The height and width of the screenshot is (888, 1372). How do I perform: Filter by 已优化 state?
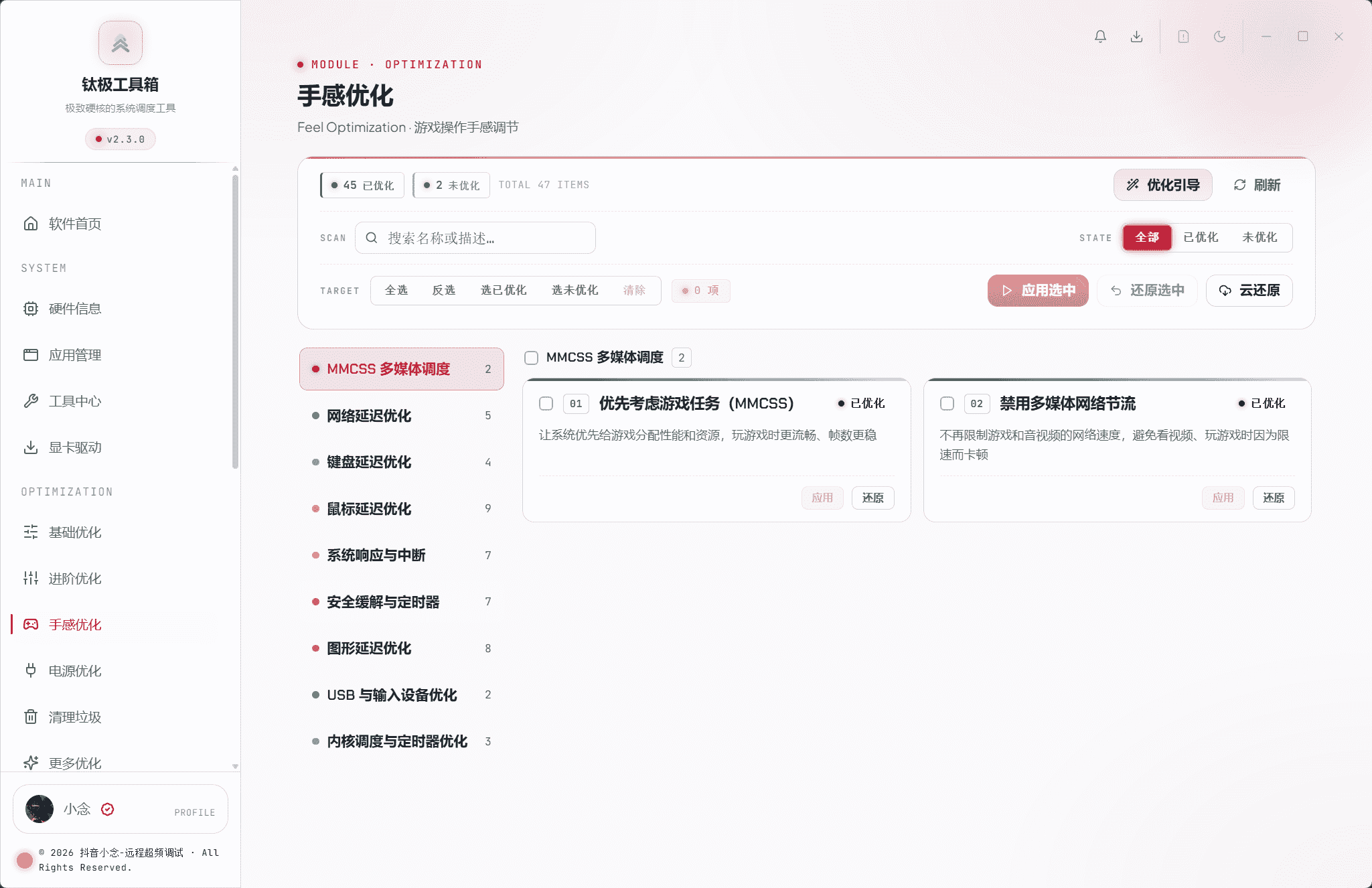coord(1201,238)
